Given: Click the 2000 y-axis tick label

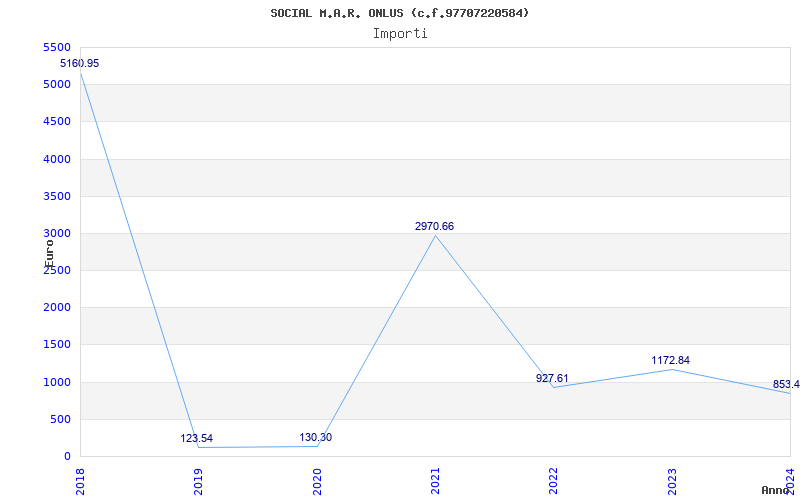Looking at the screenshot, I should pyautogui.click(x=58, y=308).
